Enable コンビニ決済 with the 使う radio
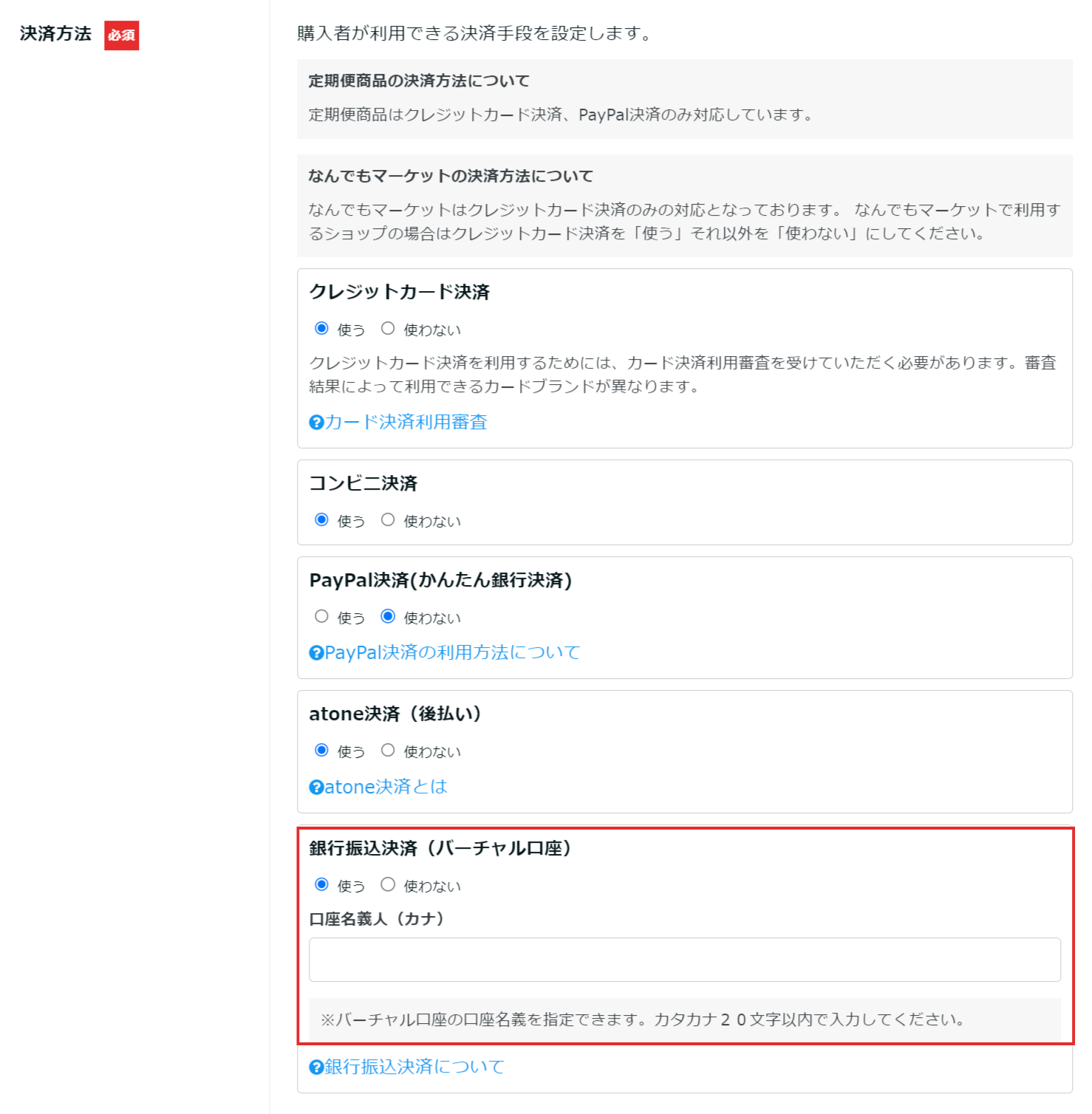1092x1114 pixels. point(321,520)
